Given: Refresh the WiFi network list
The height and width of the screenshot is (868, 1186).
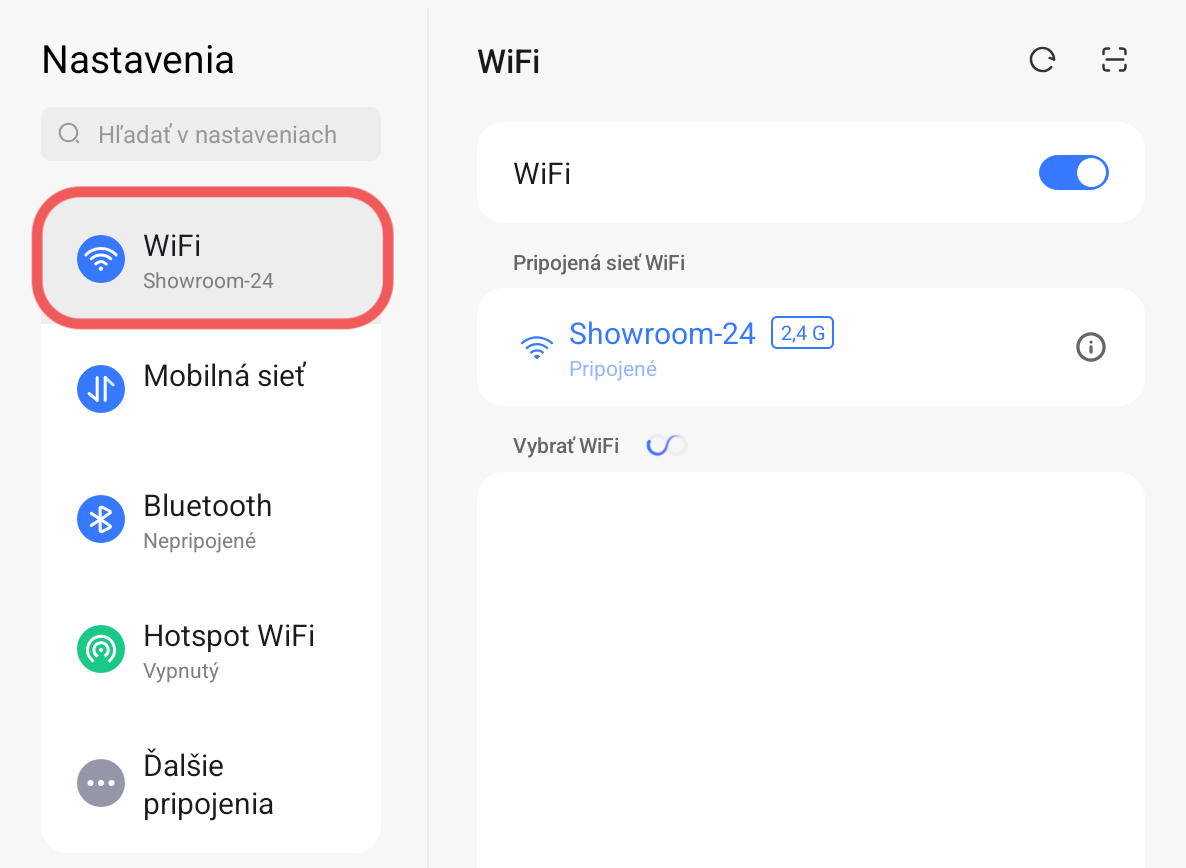Looking at the screenshot, I should click(x=1042, y=60).
